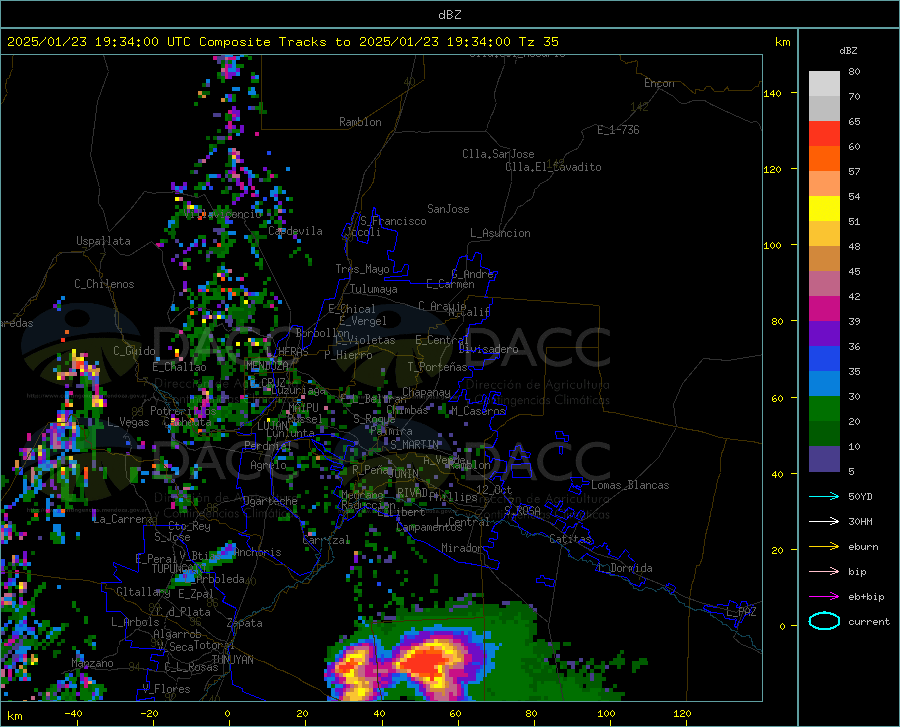This screenshot has width=900, height=727.
Task: Pick the light gray 70–80 dBZ swatch
Action: click(824, 84)
